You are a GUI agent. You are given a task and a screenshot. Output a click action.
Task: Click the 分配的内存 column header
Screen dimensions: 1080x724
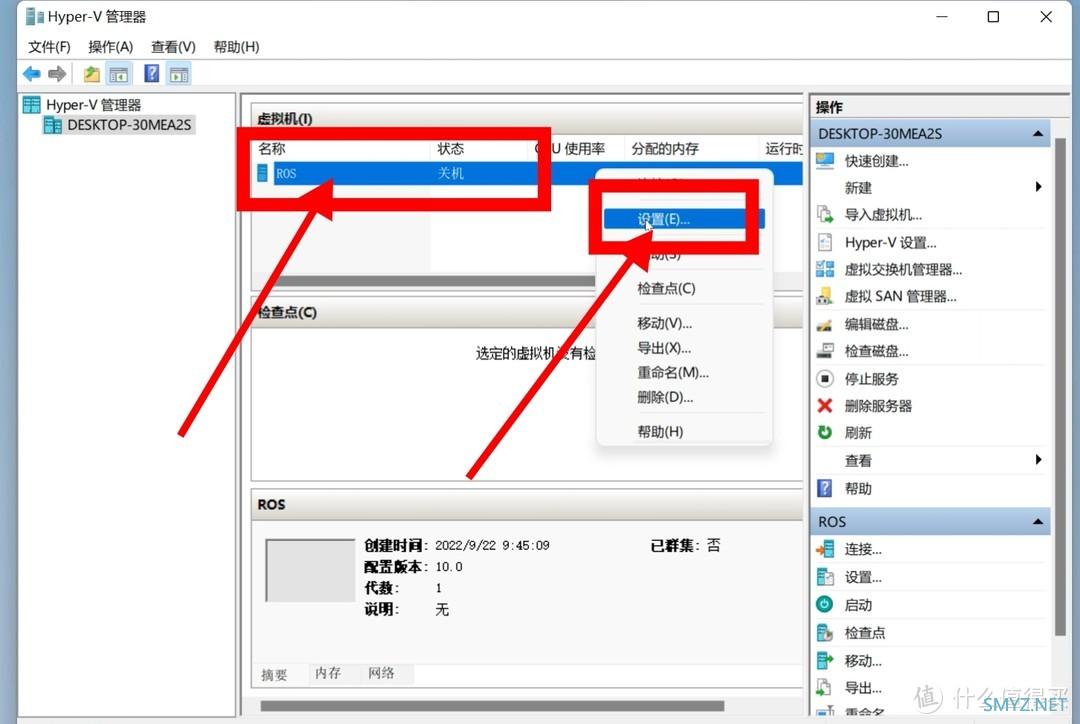click(x=665, y=149)
